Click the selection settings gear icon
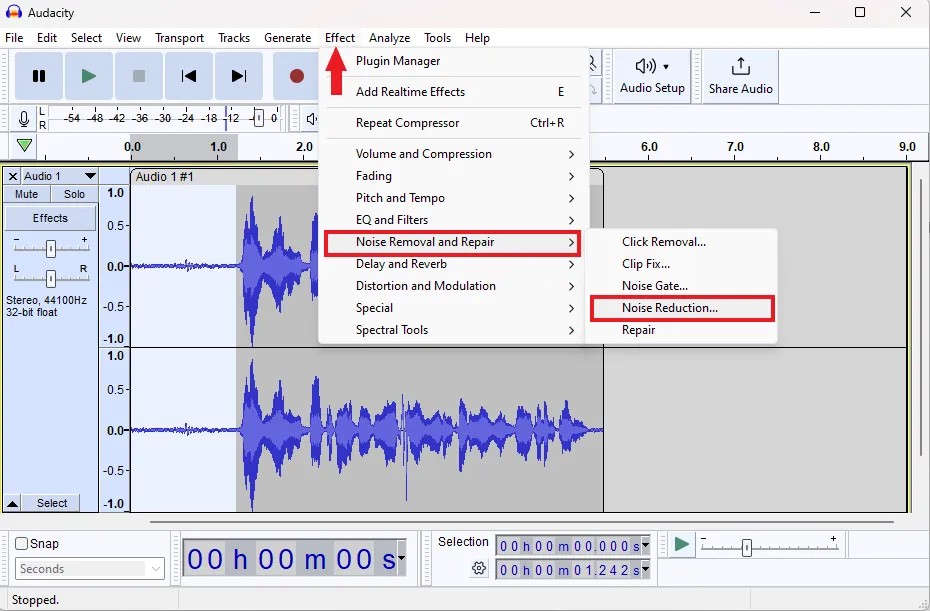Viewport: 930px width, 611px height. [x=478, y=568]
